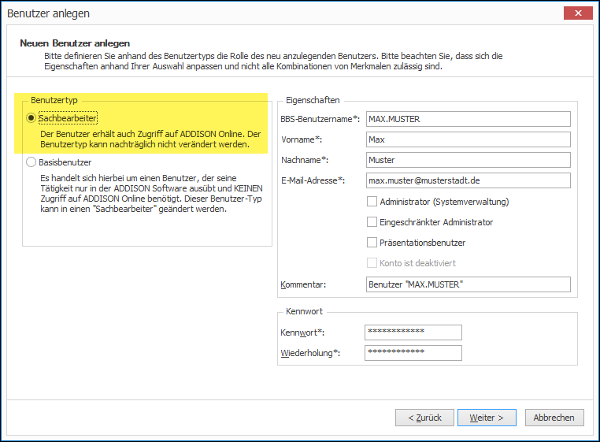Screen dimensions: 600x442
Task: Click the E-Mail-Adresse* label
Action: click(x=313, y=181)
